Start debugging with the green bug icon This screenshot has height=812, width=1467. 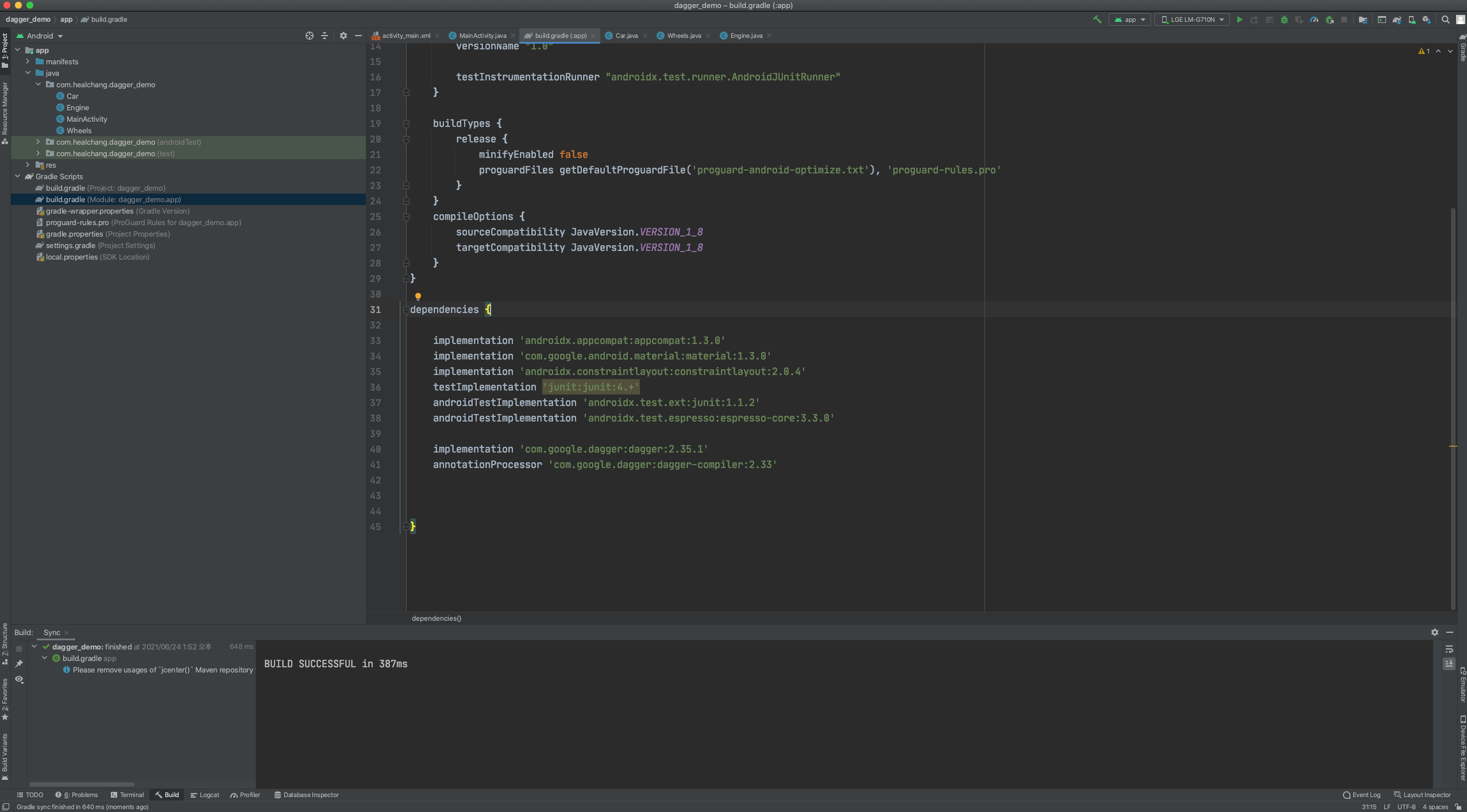pyautogui.click(x=1284, y=20)
